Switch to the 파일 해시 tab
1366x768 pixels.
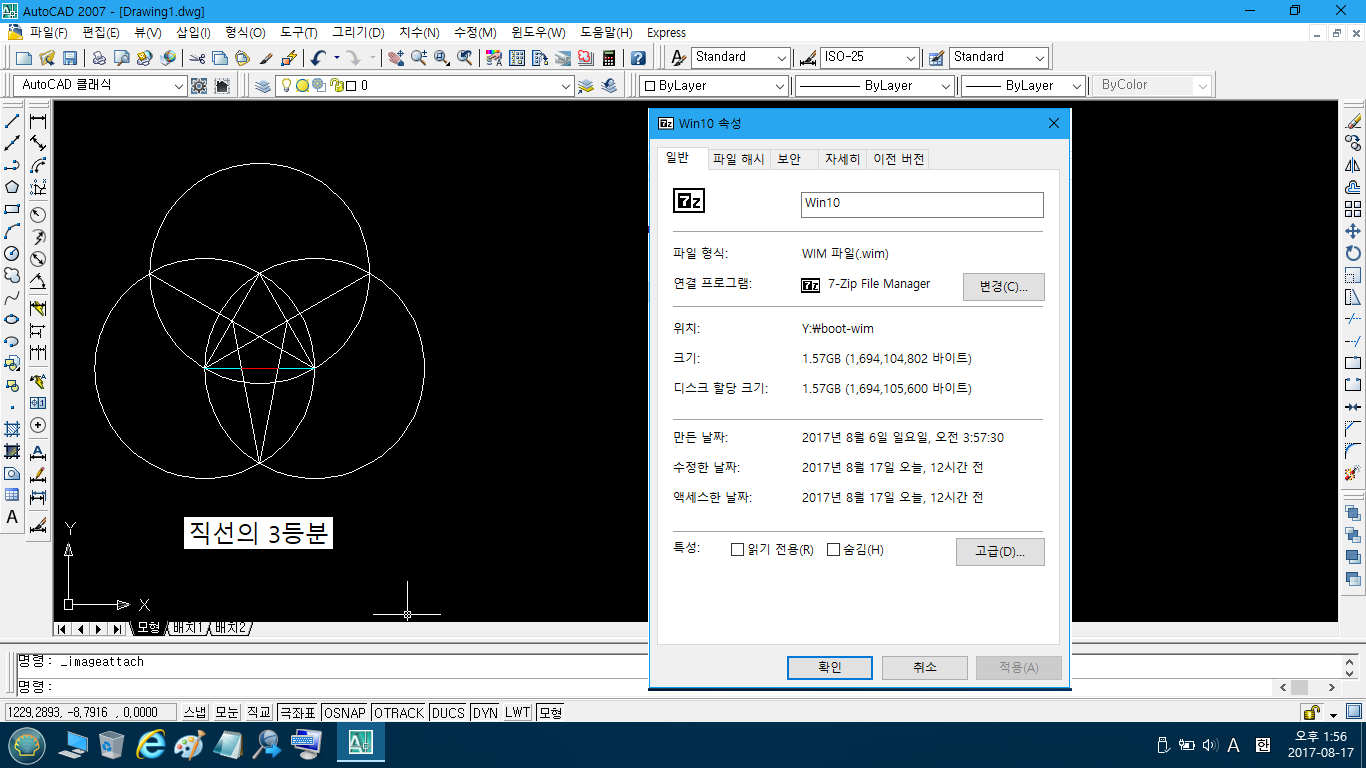pos(738,159)
